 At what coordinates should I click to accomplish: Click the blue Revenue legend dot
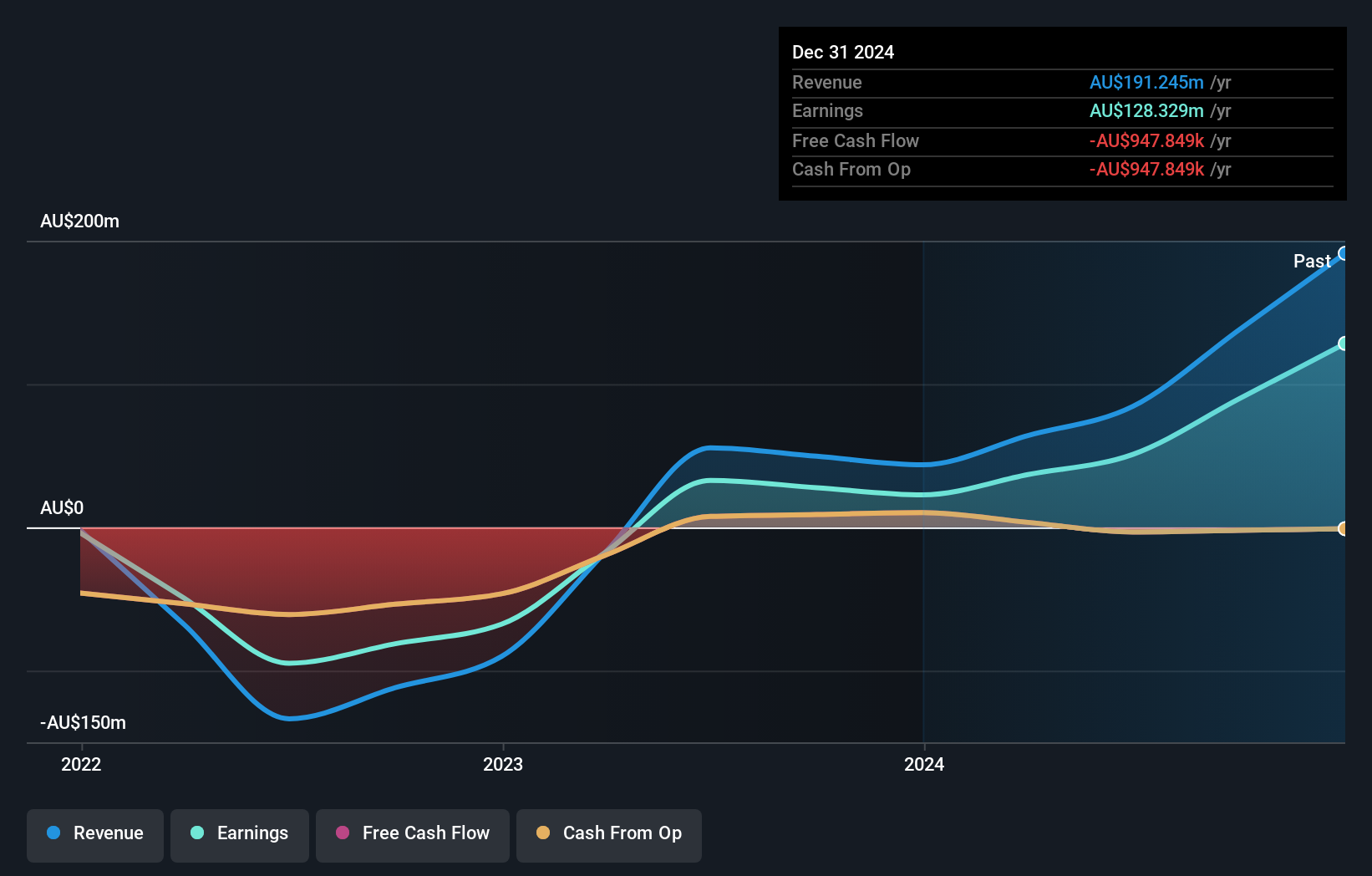pos(53,833)
